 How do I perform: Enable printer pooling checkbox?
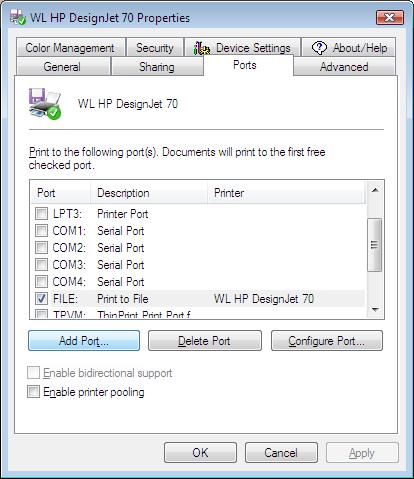click(34, 392)
